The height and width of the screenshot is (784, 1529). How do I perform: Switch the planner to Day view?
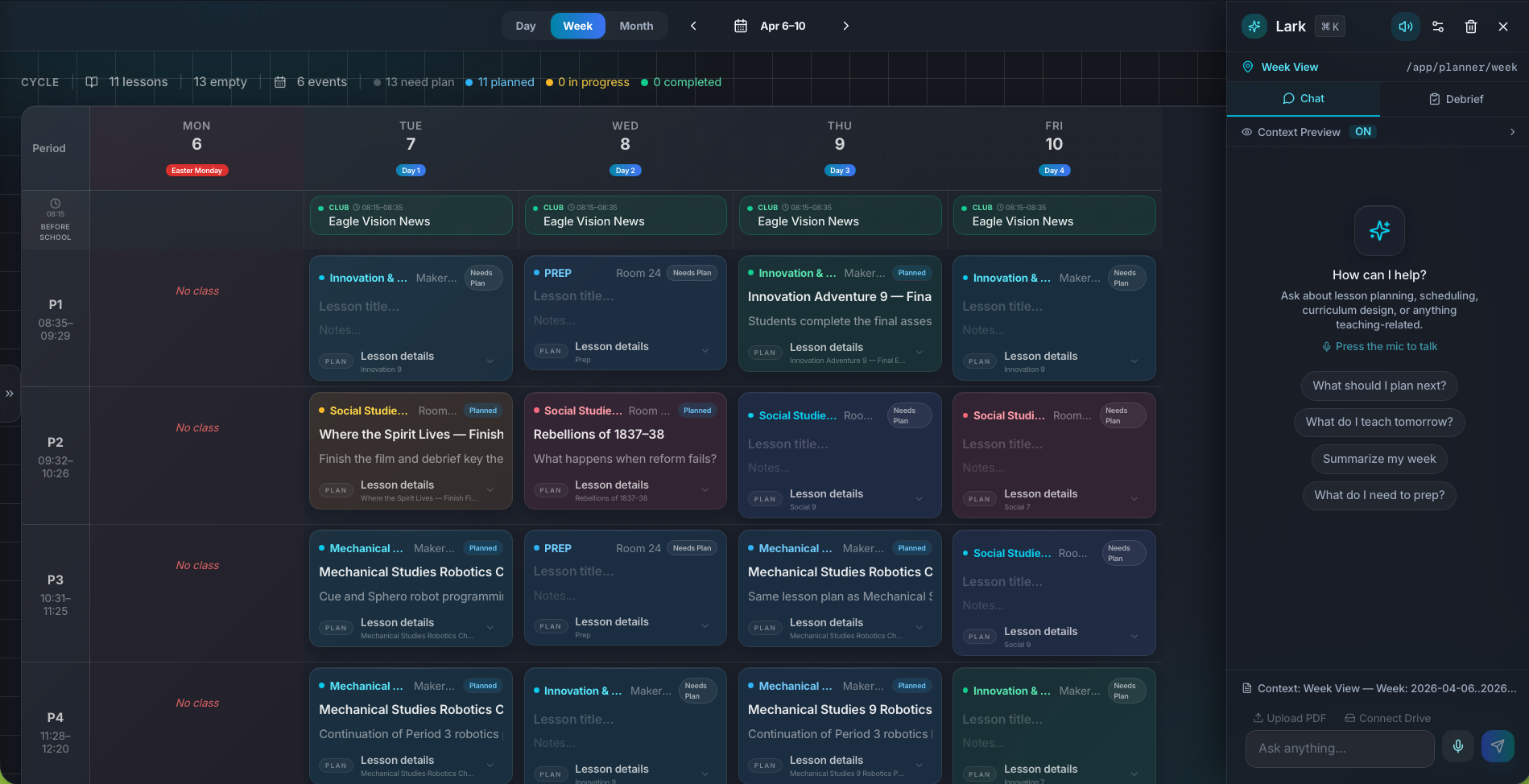pos(525,25)
